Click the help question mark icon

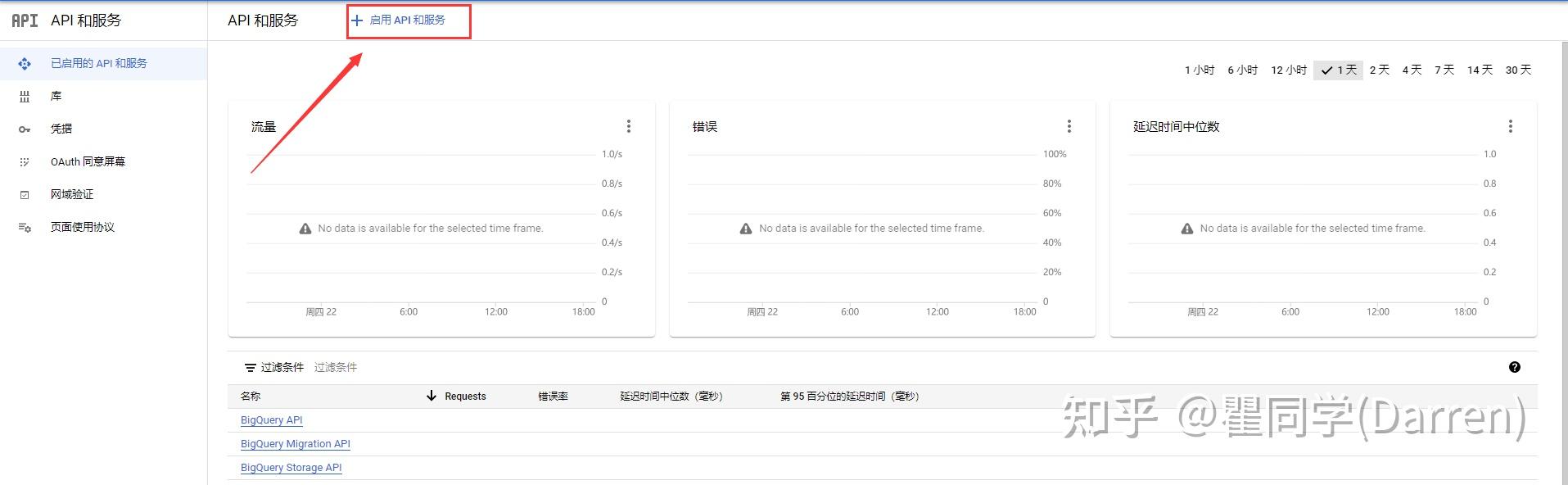click(1515, 367)
